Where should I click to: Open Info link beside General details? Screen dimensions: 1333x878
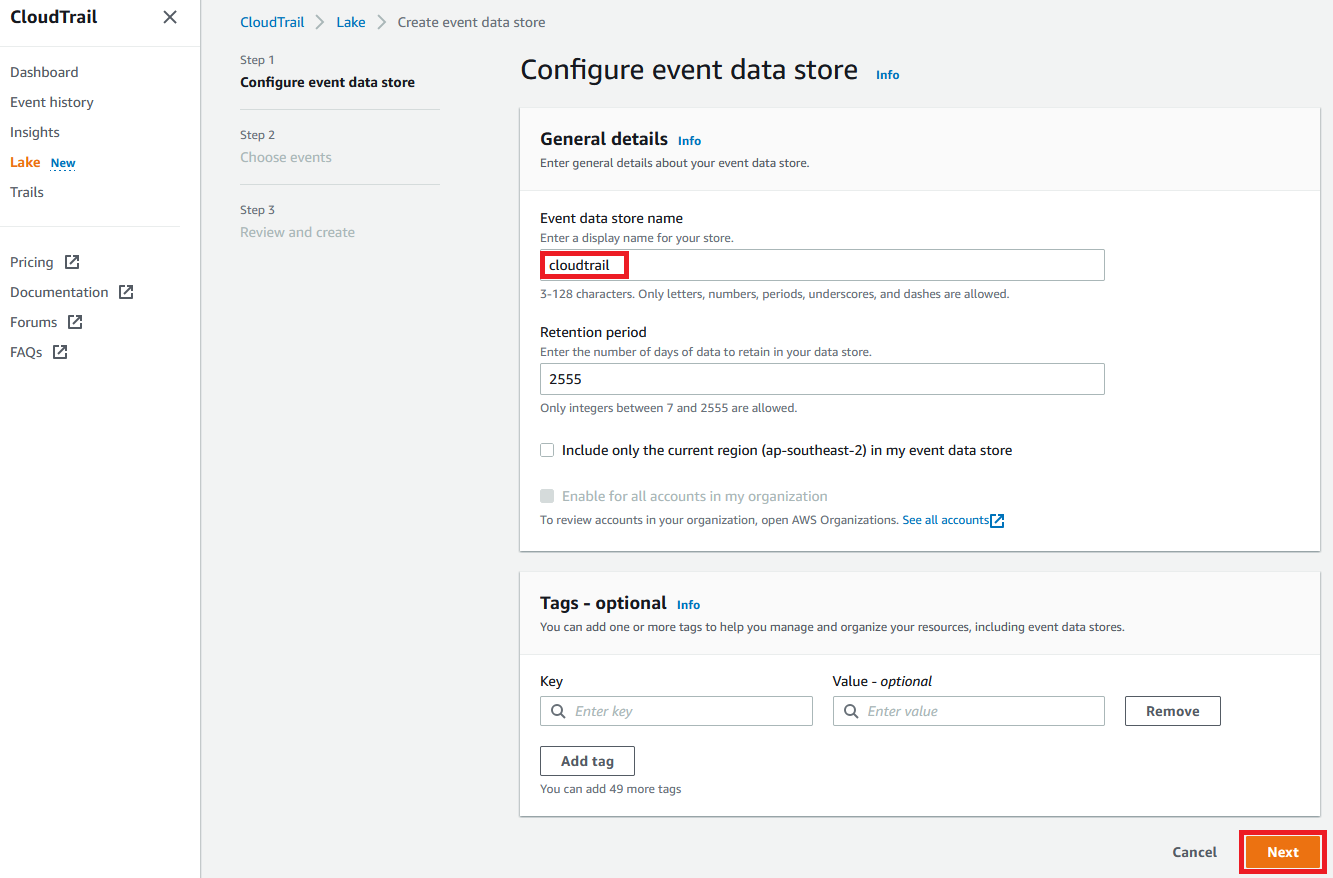click(x=690, y=141)
